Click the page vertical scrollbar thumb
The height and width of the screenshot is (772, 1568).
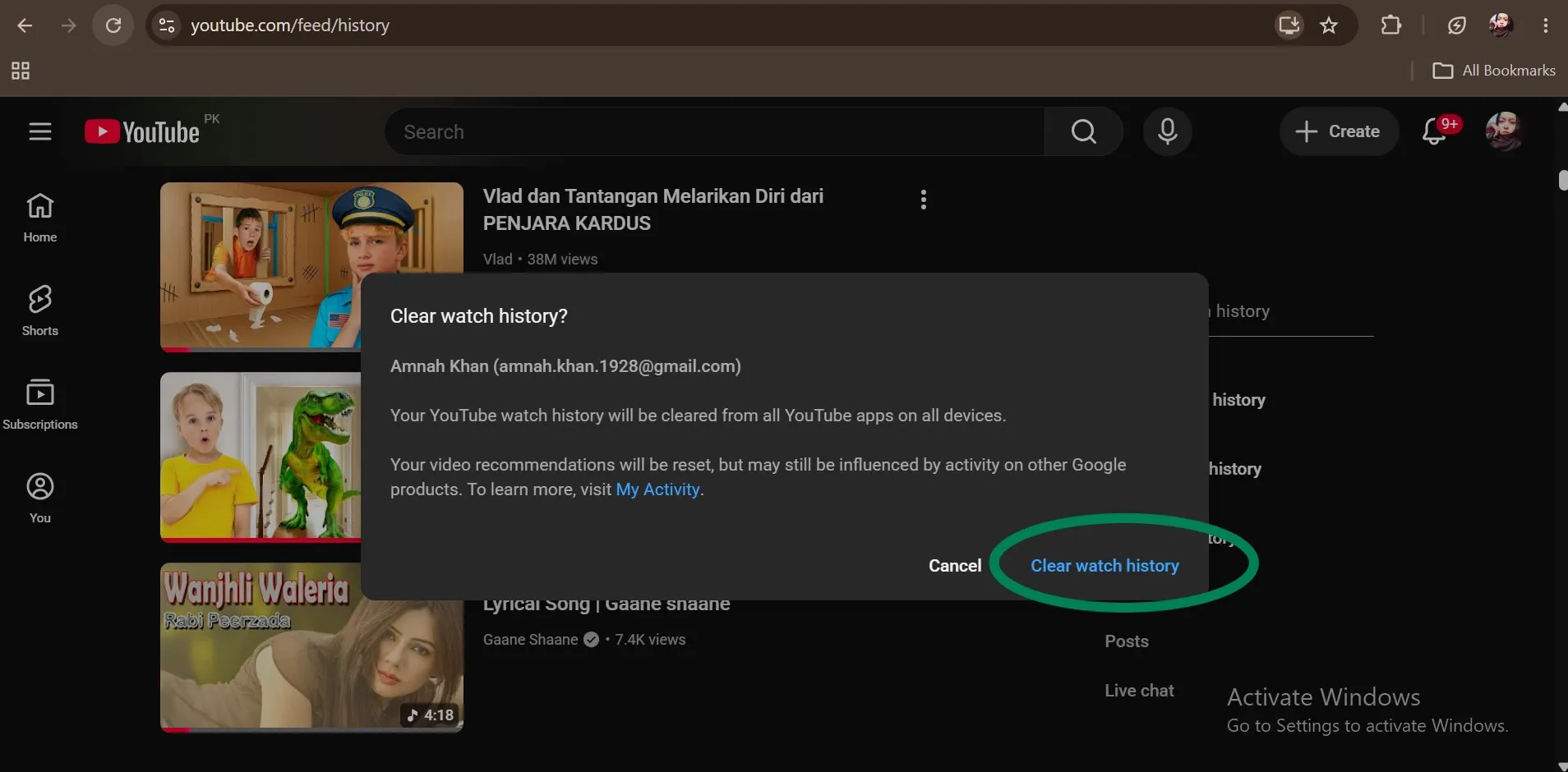[x=1562, y=180]
